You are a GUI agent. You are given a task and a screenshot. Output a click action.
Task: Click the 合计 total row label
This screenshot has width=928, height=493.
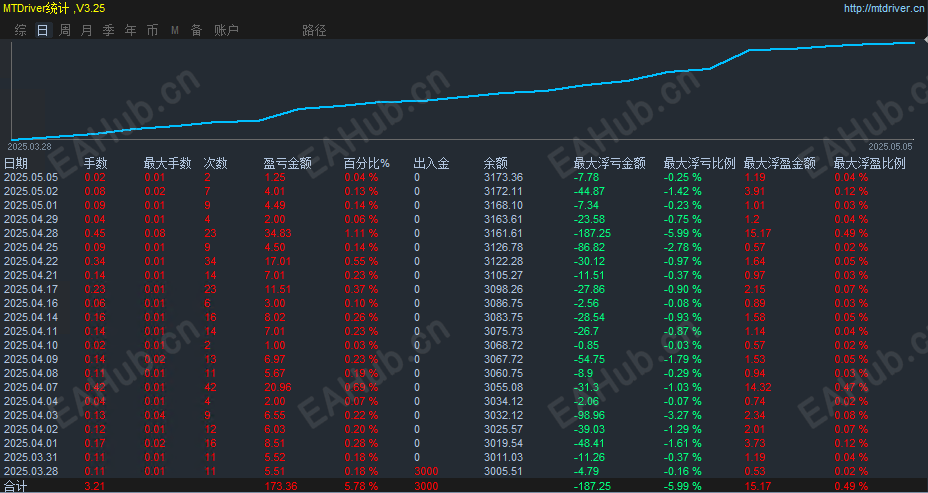16,486
